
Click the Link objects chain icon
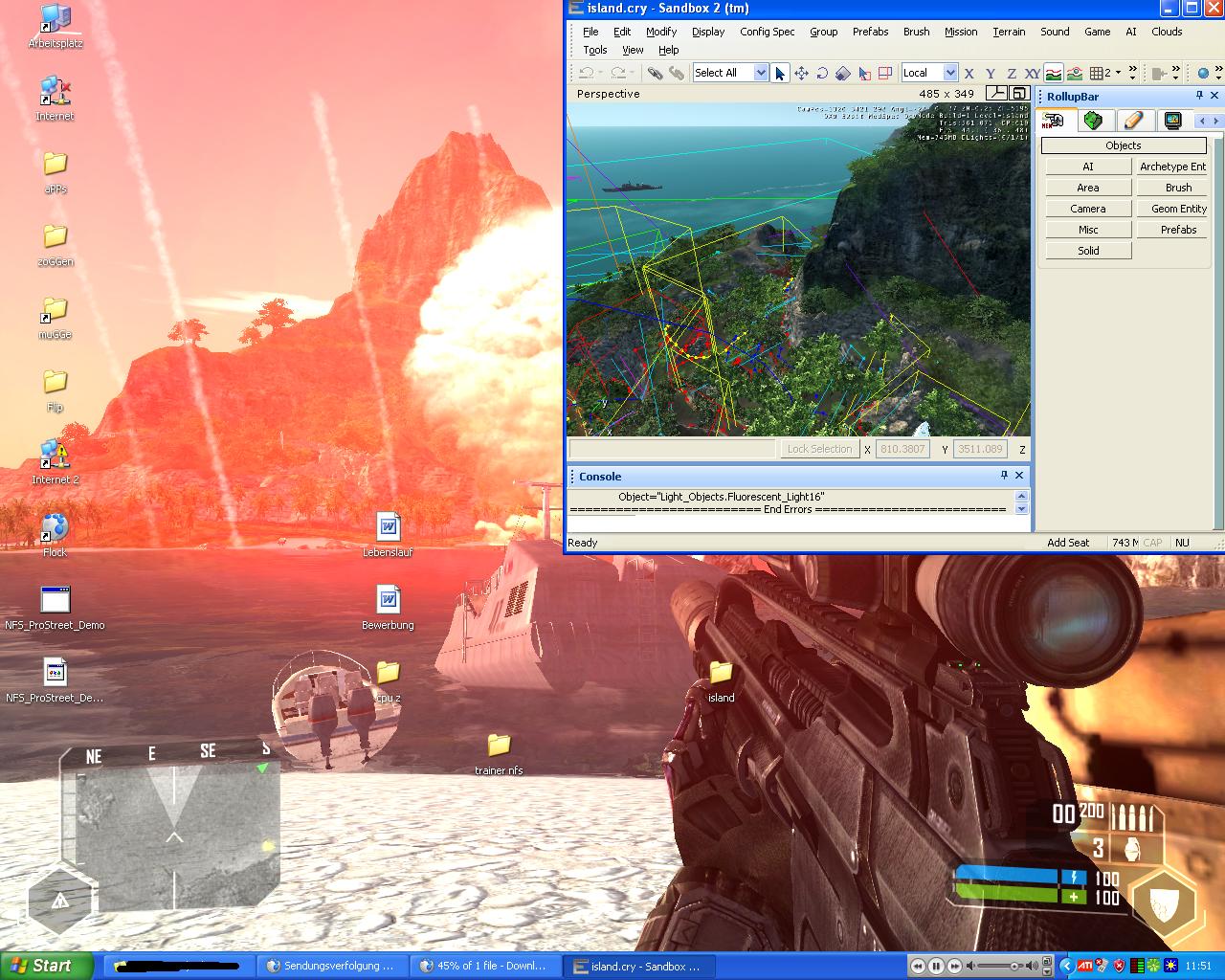pyautogui.click(x=655, y=73)
